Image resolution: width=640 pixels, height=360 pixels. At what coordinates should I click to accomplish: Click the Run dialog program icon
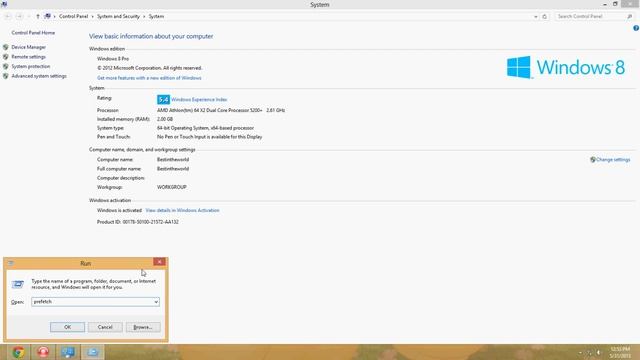click(18, 284)
